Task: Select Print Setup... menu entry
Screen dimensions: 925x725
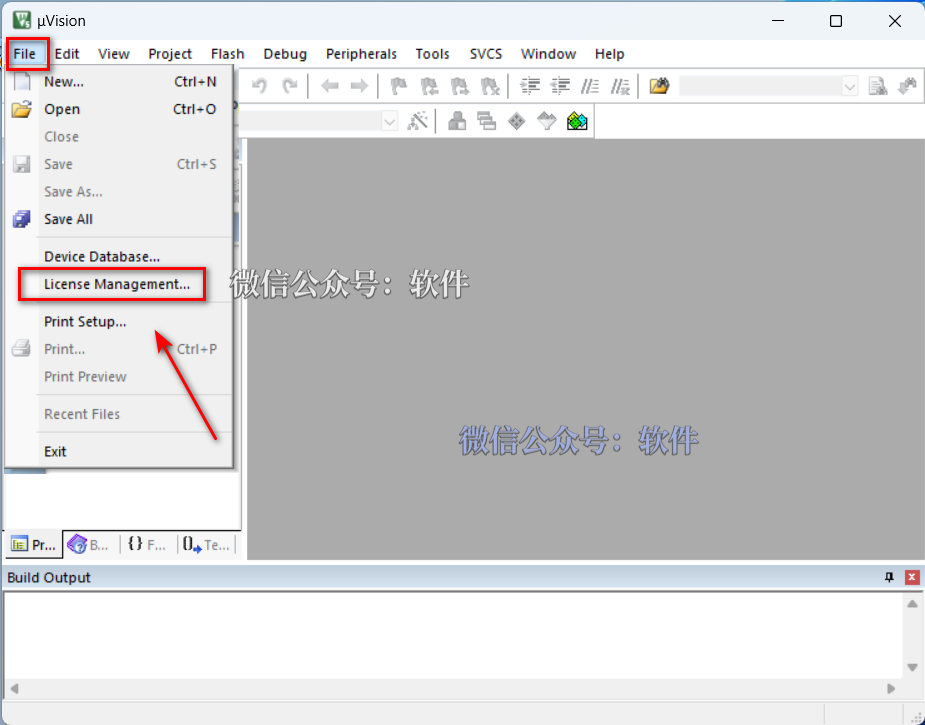Action: (118, 322)
